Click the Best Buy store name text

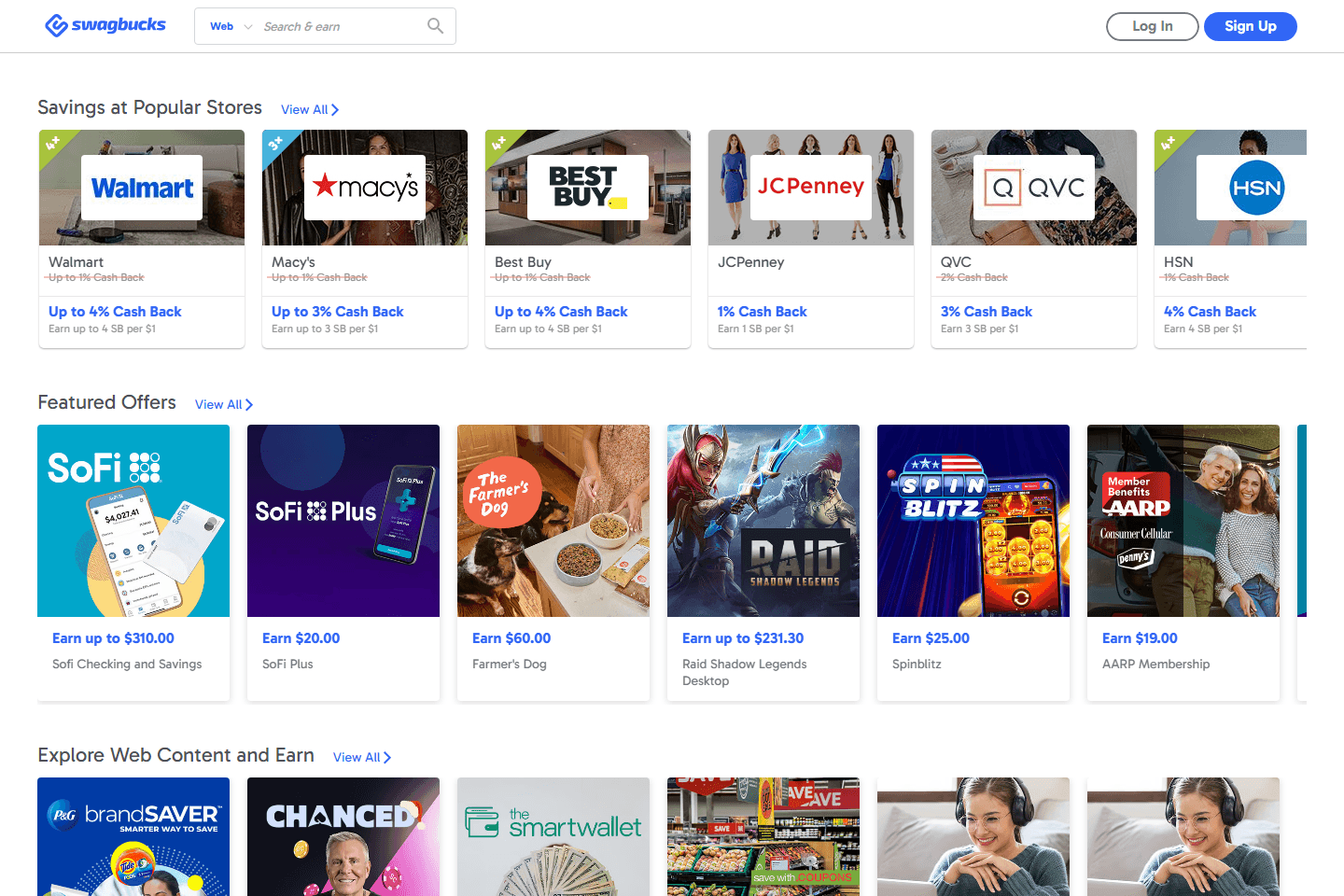523,262
